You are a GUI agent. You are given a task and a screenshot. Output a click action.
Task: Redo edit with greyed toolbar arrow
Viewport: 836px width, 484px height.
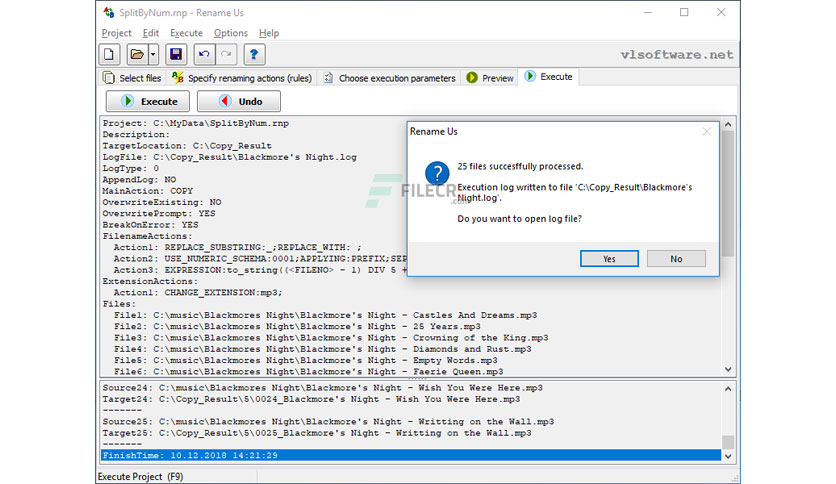click(x=226, y=54)
